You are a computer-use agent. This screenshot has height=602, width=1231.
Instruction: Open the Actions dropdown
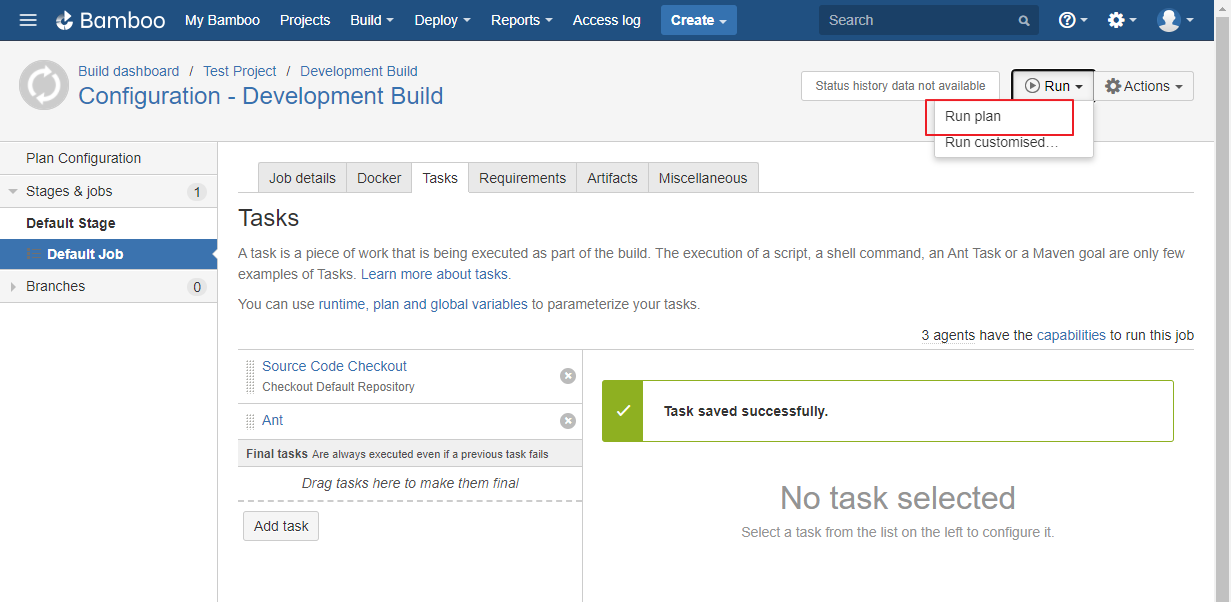point(1145,86)
